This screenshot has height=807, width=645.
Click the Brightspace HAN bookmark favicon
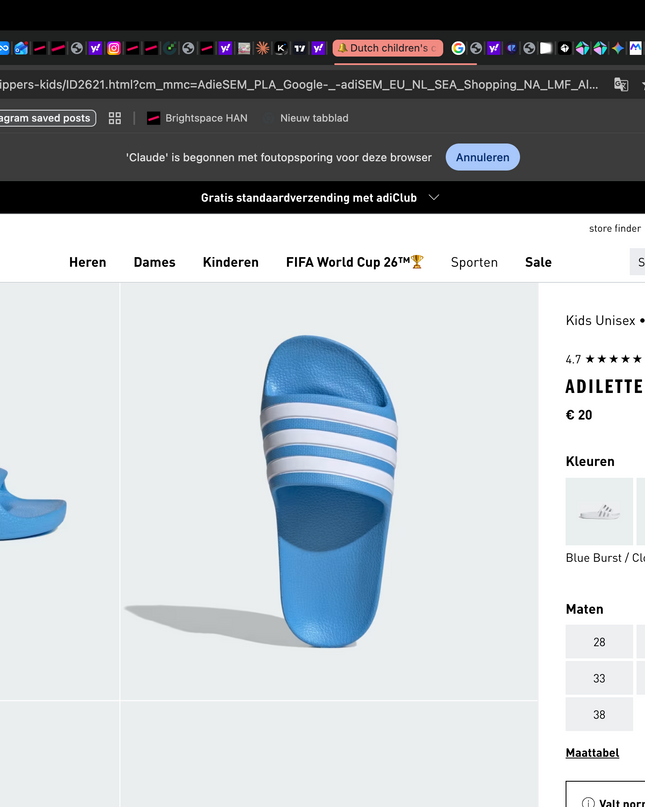coord(153,118)
